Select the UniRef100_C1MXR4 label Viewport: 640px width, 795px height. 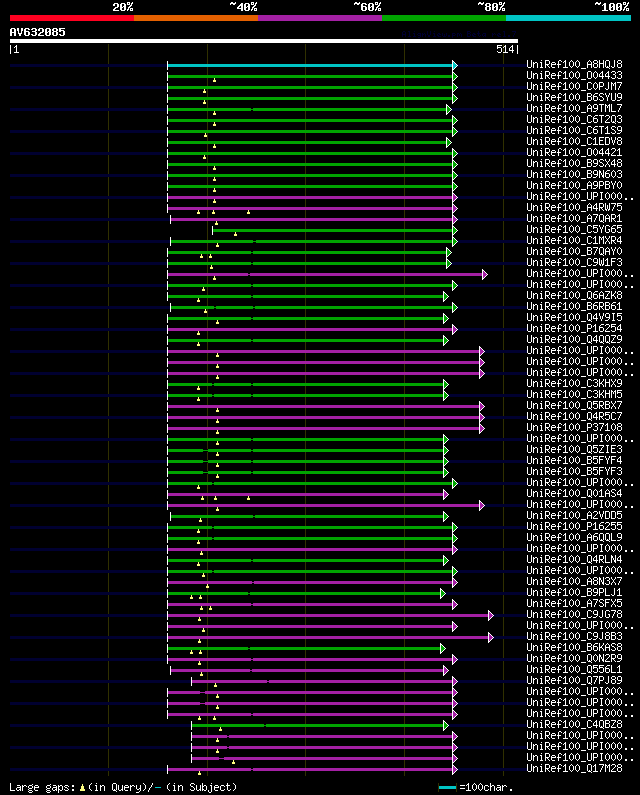pyautogui.click(x=574, y=240)
